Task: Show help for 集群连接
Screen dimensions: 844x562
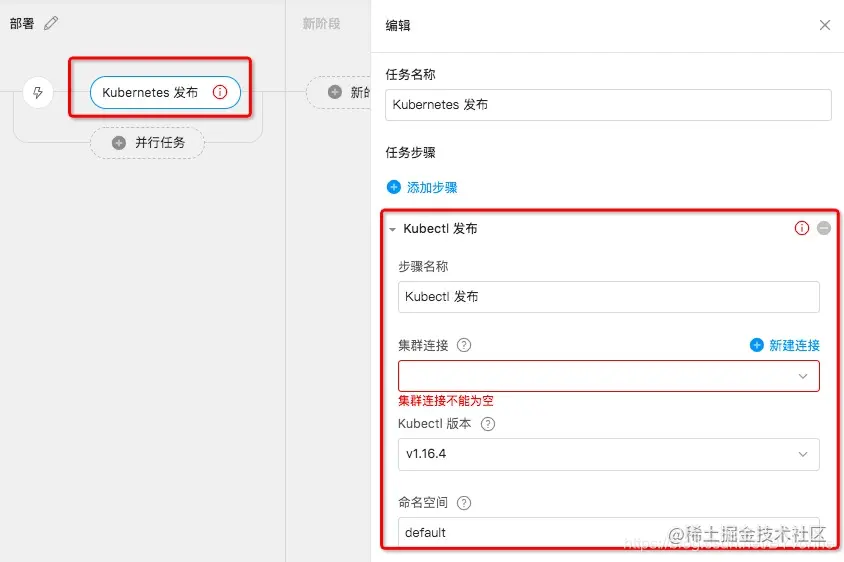Action: pyautogui.click(x=464, y=345)
